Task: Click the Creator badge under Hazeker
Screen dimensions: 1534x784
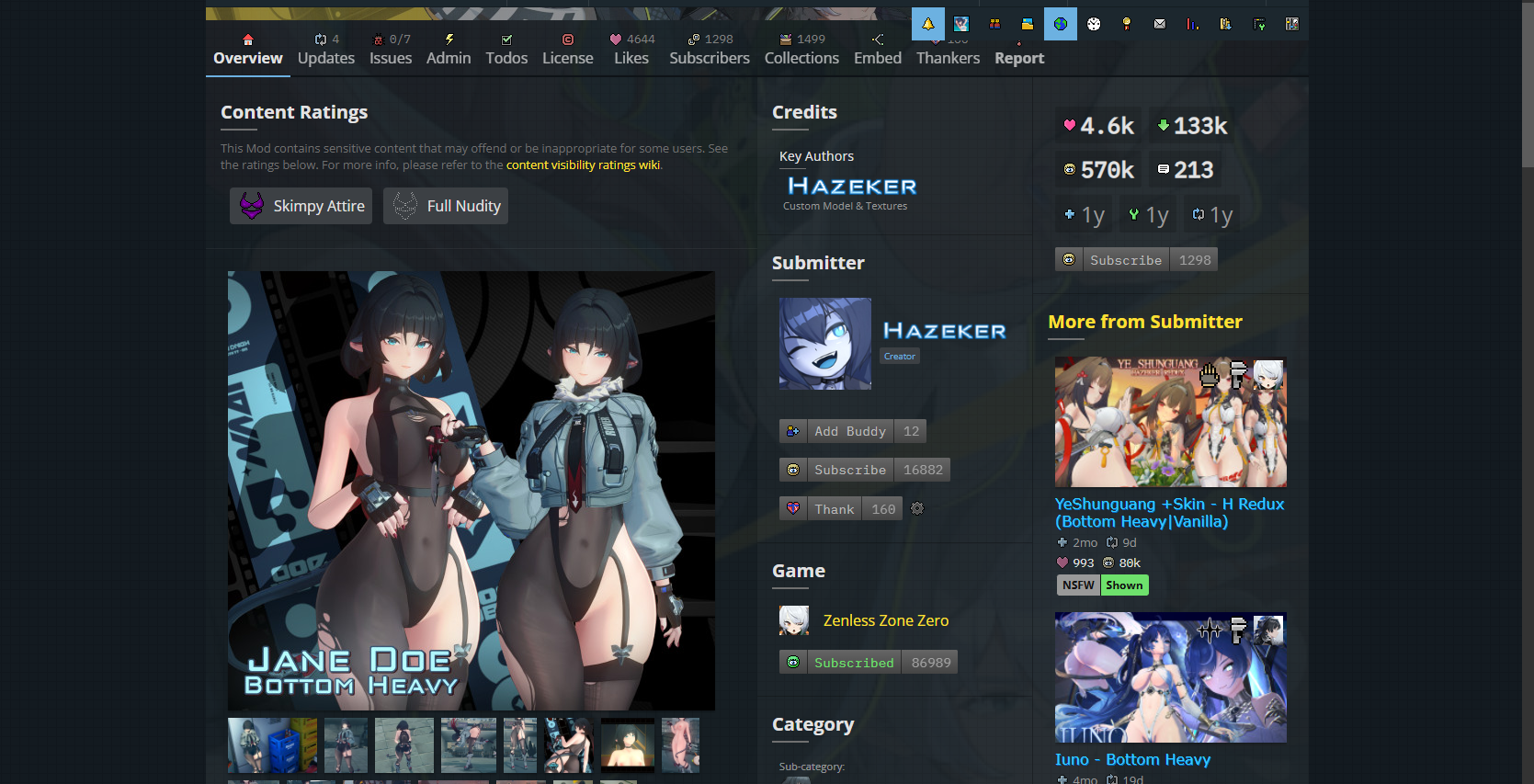Action: point(900,357)
